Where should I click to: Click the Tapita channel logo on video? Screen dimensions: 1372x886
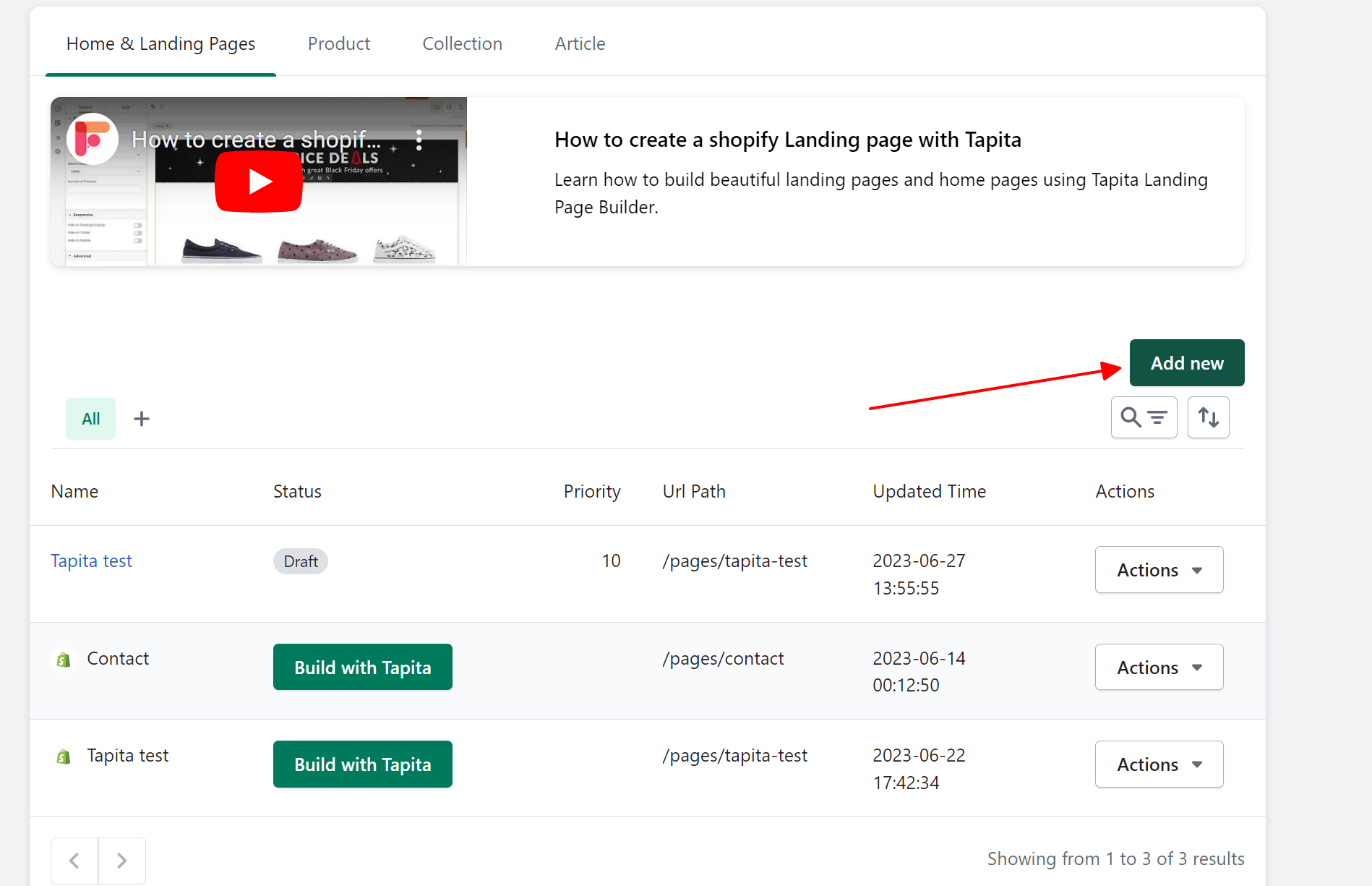(93, 139)
